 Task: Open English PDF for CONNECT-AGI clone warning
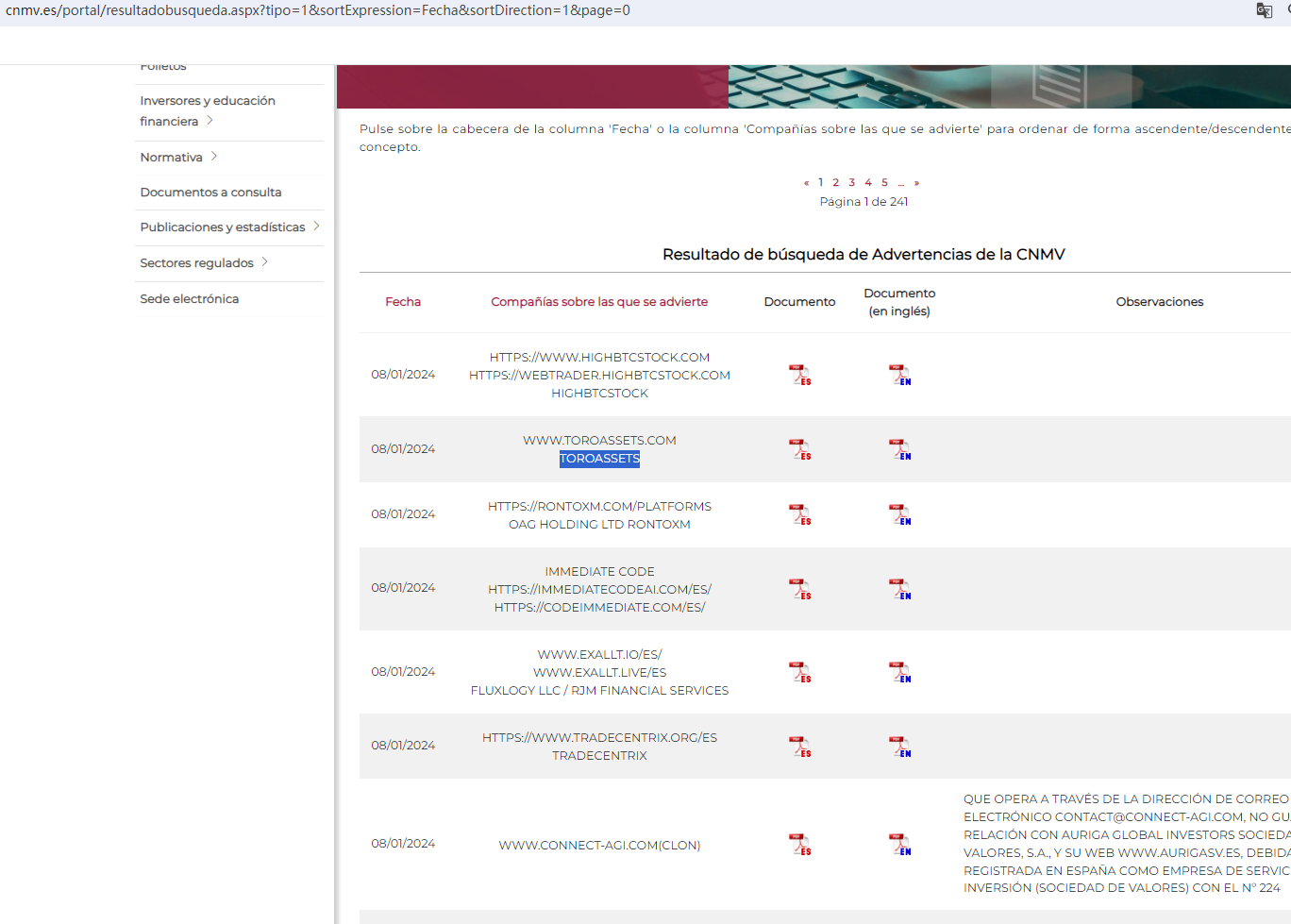point(899,845)
